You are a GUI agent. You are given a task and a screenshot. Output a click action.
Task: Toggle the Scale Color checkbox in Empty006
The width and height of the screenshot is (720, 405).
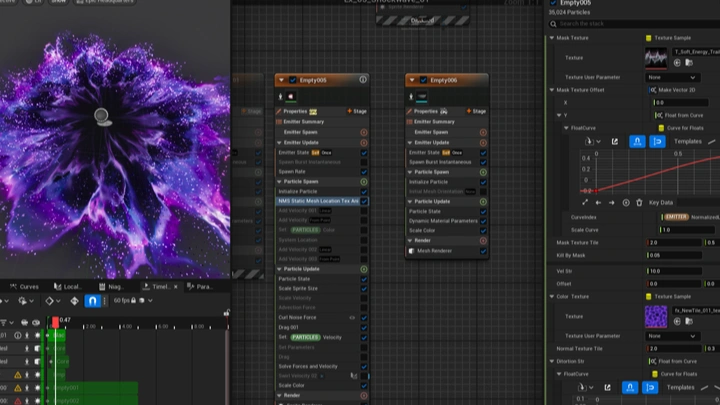pos(484,231)
